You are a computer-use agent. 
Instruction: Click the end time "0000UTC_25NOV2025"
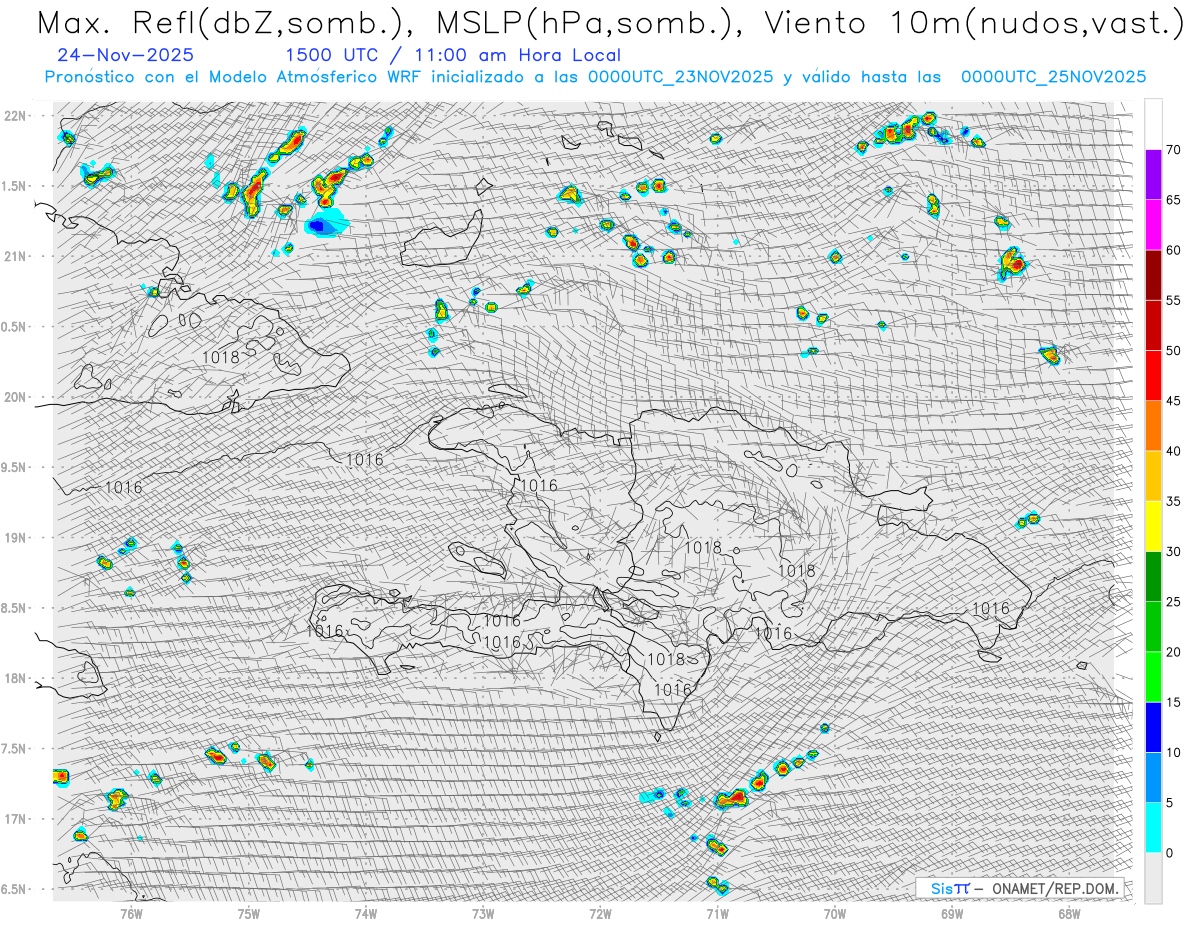(1053, 77)
